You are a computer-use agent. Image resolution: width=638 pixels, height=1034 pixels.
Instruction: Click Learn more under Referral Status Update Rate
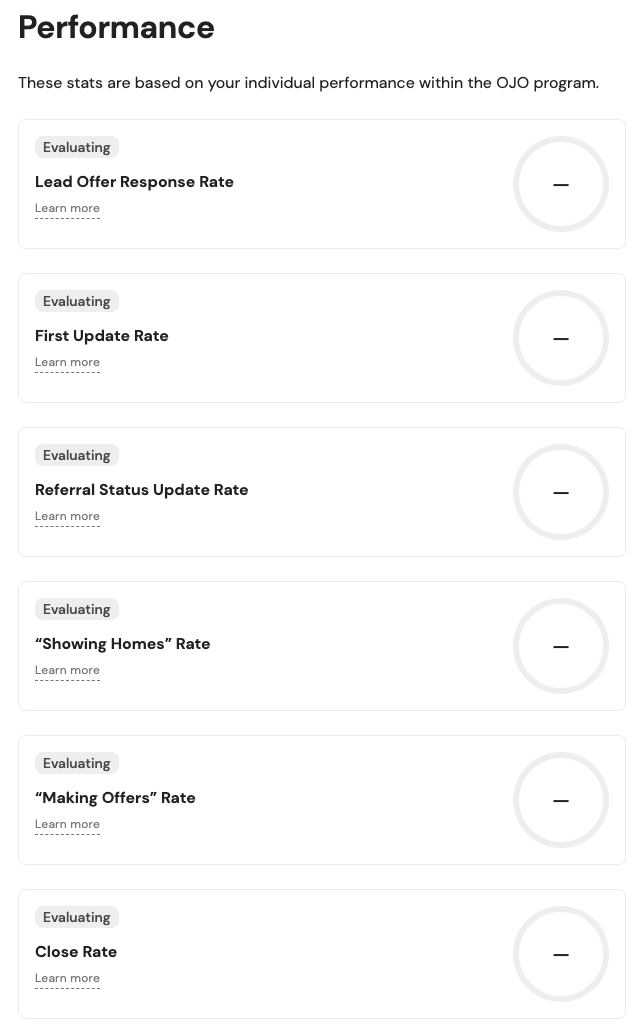pos(67,517)
